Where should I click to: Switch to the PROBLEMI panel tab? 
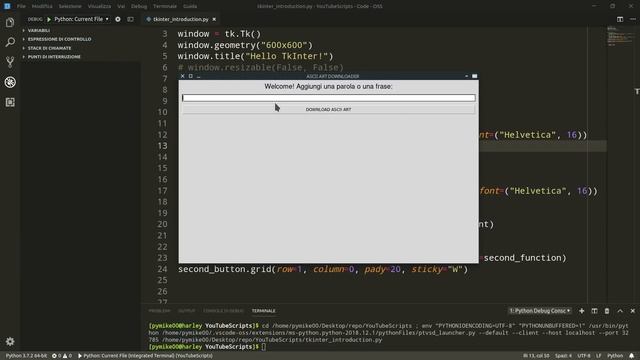[x=159, y=311]
